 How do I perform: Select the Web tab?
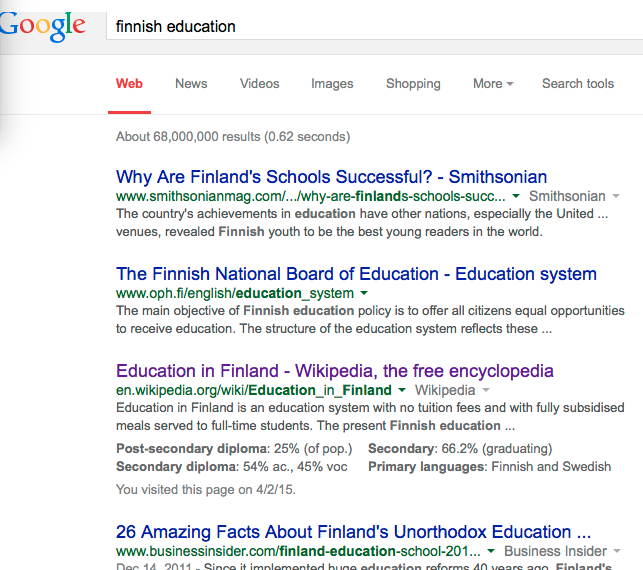click(x=129, y=84)
